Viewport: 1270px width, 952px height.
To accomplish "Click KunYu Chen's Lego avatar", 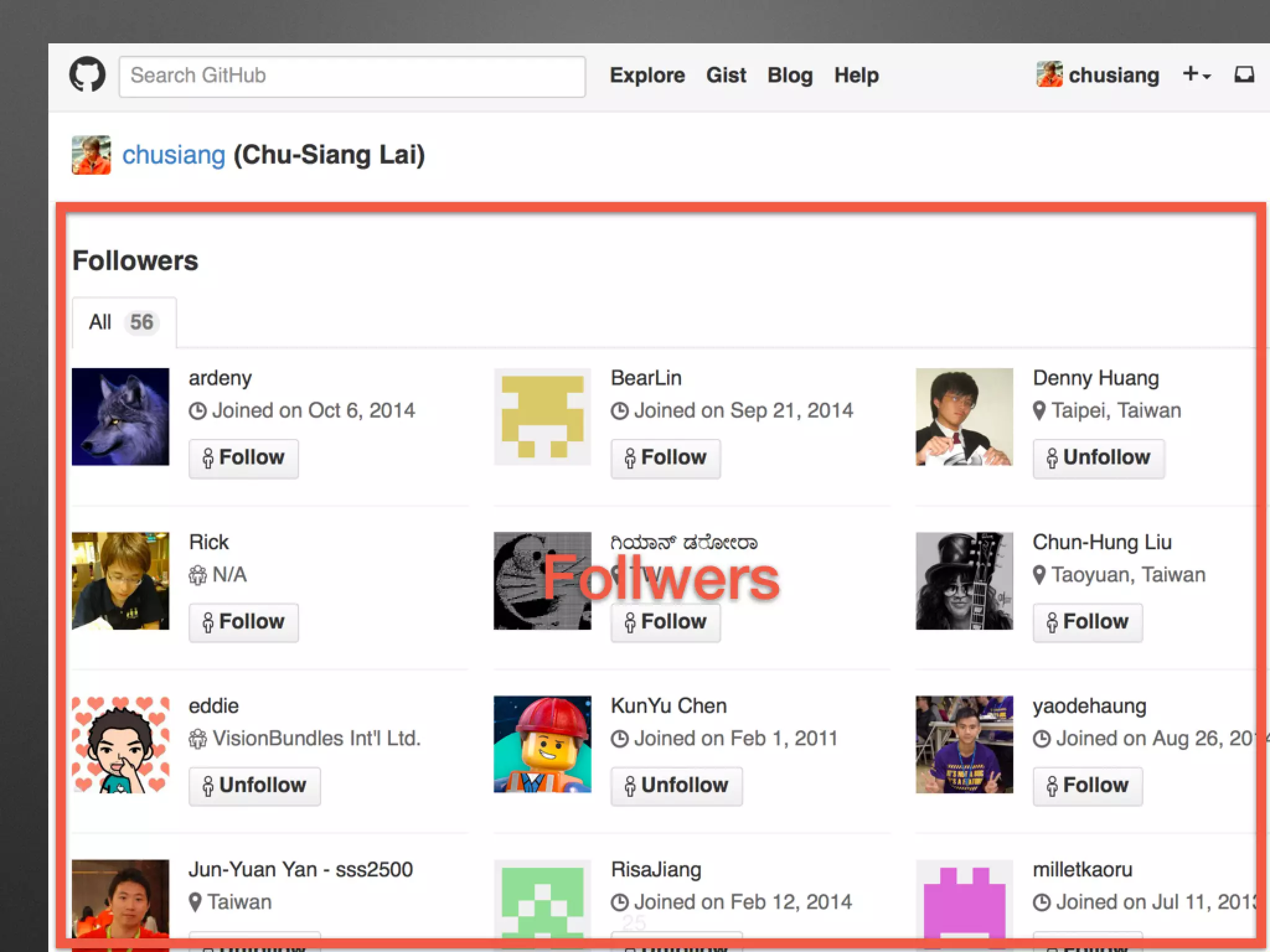I will 542,744.
